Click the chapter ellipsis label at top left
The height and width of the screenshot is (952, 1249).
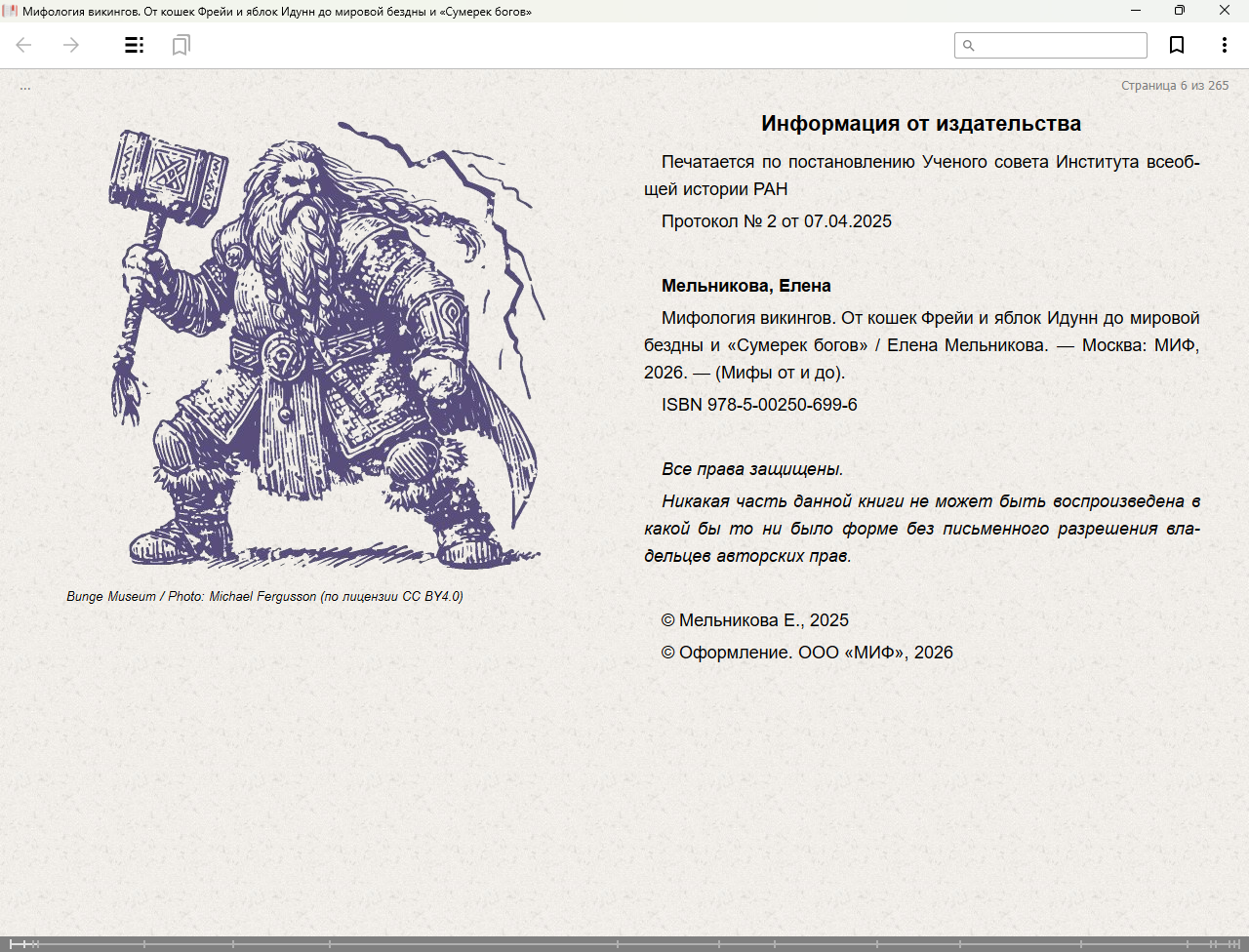point(25,87)
